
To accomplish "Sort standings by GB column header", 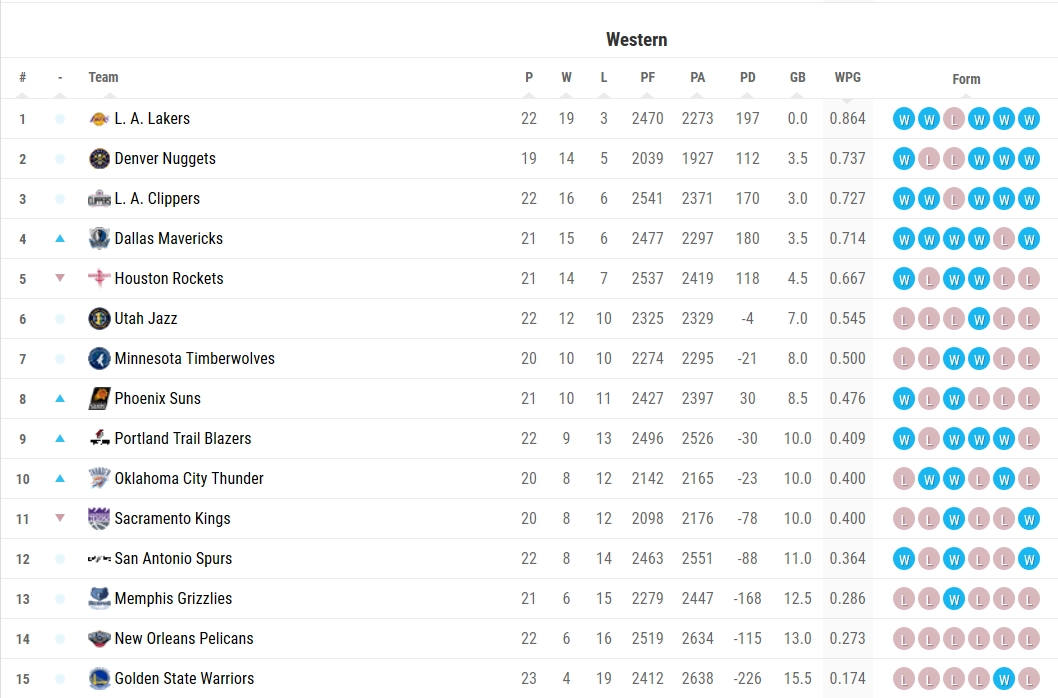I will pyautogui.click(x=798, y=78).
